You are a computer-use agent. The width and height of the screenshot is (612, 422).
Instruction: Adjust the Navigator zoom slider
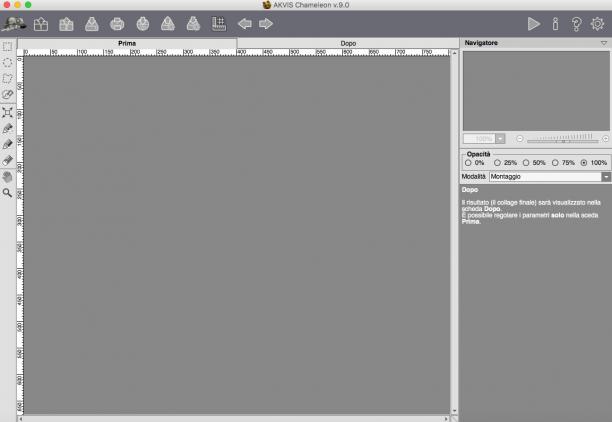point(562,139)
